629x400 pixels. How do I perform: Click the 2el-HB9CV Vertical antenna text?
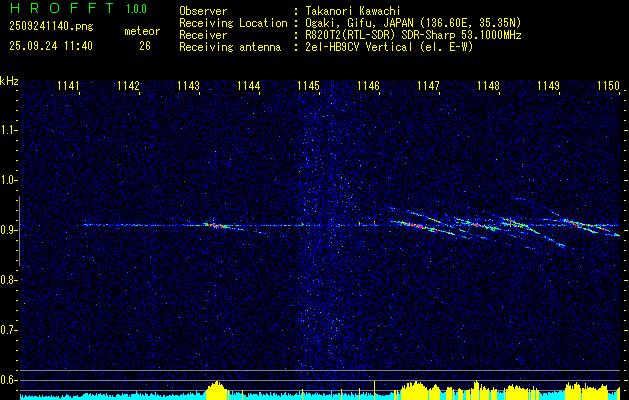(x=389, y=47)
